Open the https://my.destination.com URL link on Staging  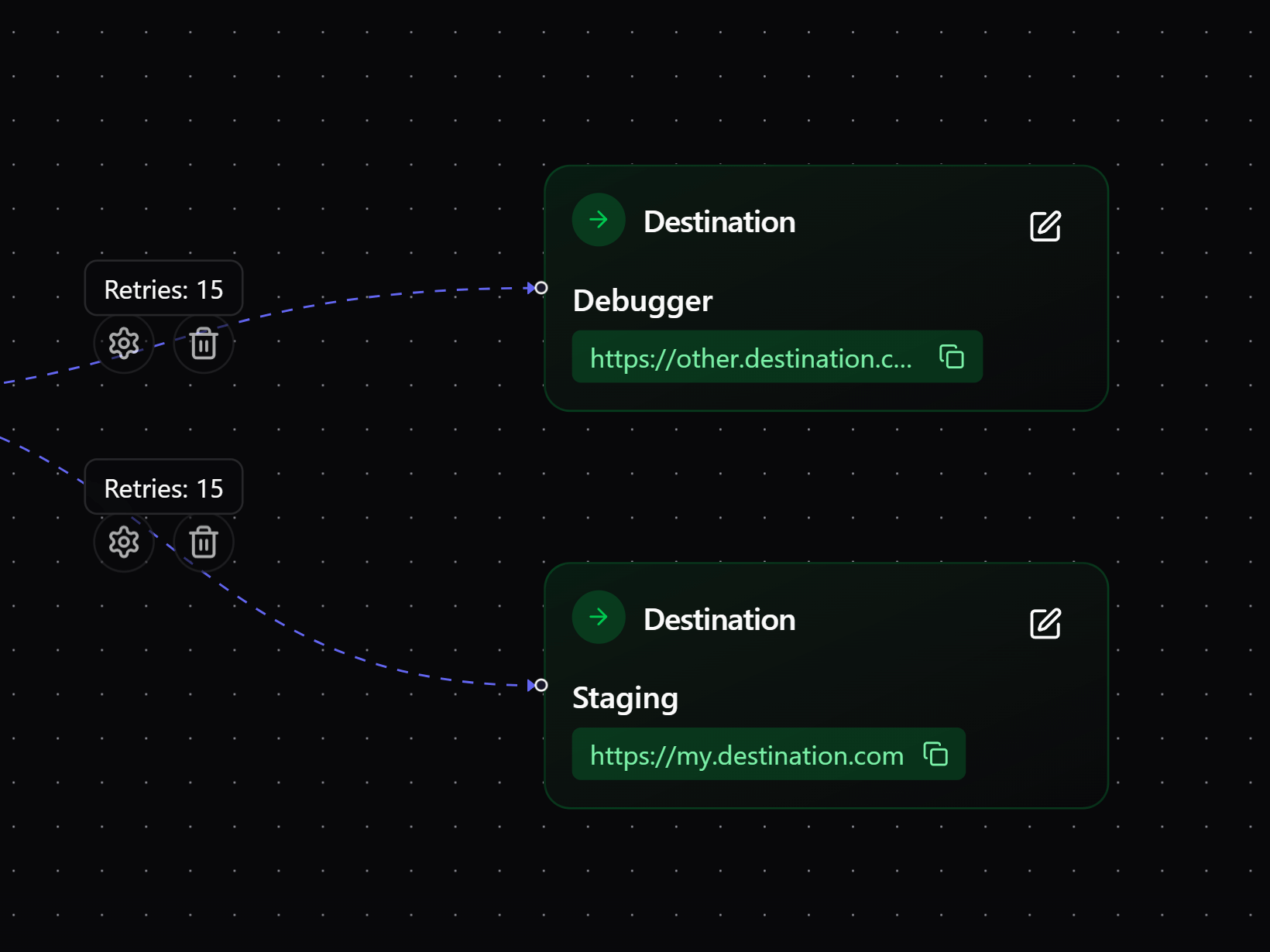747,755
